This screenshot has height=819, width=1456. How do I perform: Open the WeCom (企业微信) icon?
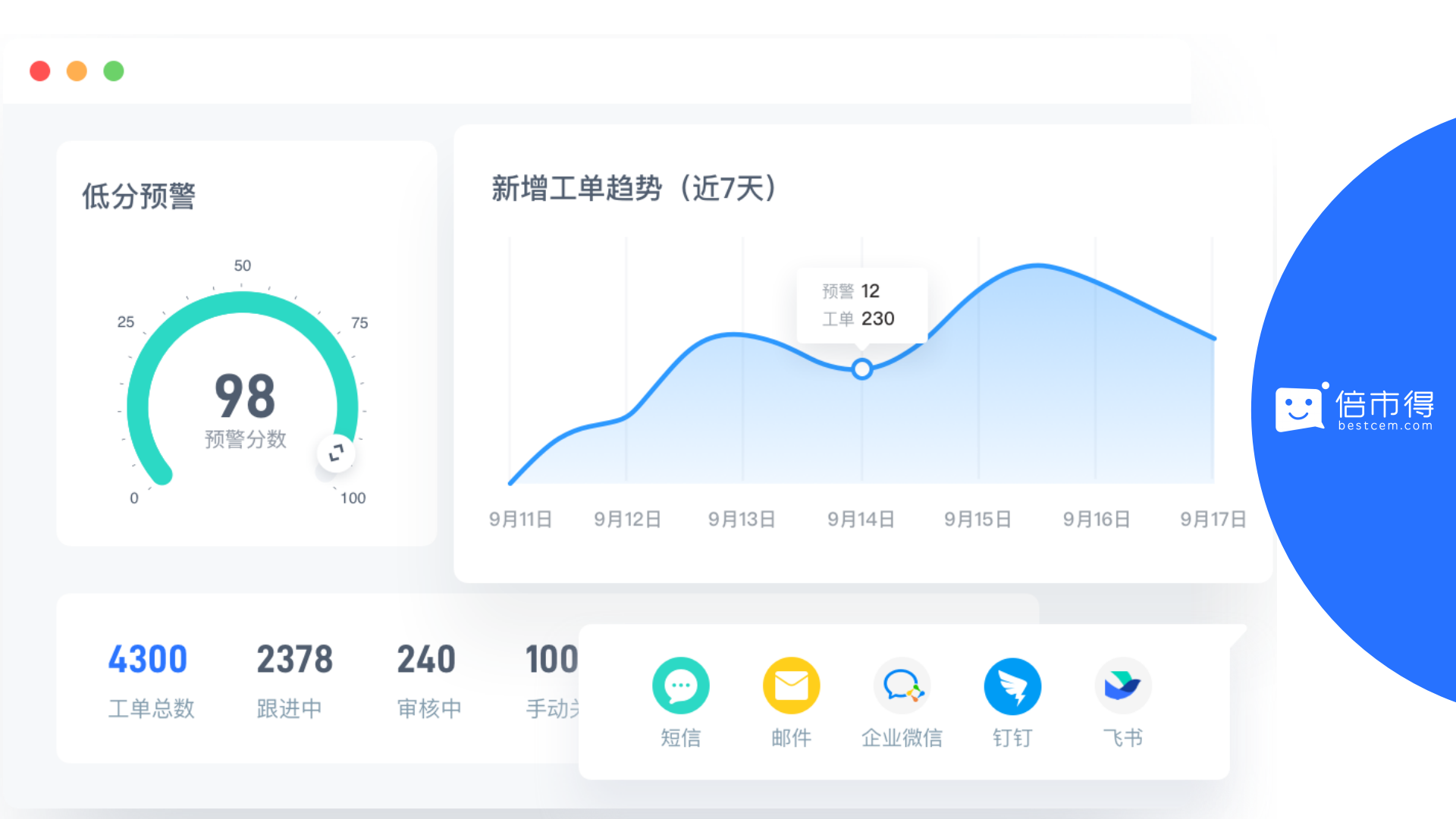(x=902, y=686)
